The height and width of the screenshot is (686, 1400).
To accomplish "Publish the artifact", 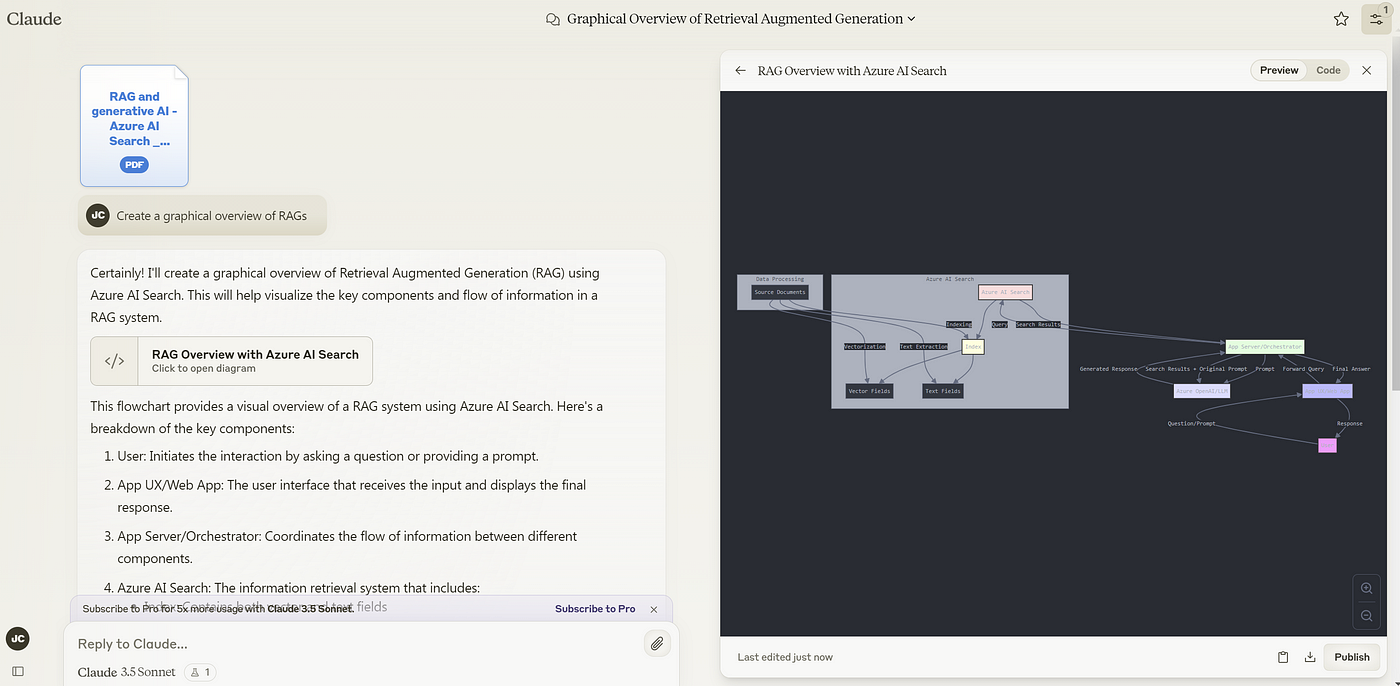I will (x=1352, y=657).
